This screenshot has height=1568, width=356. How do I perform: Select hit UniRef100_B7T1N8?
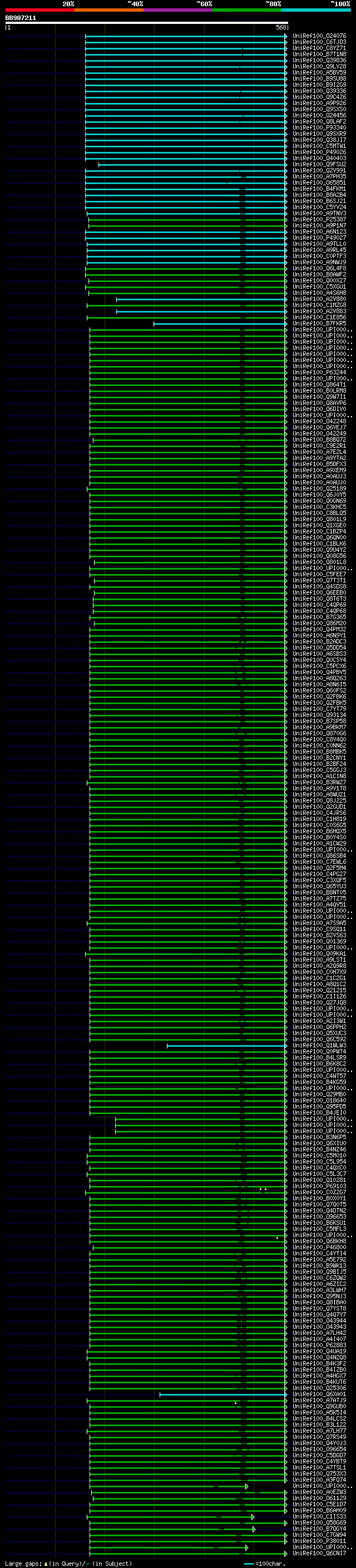click(x=319, y=54)
